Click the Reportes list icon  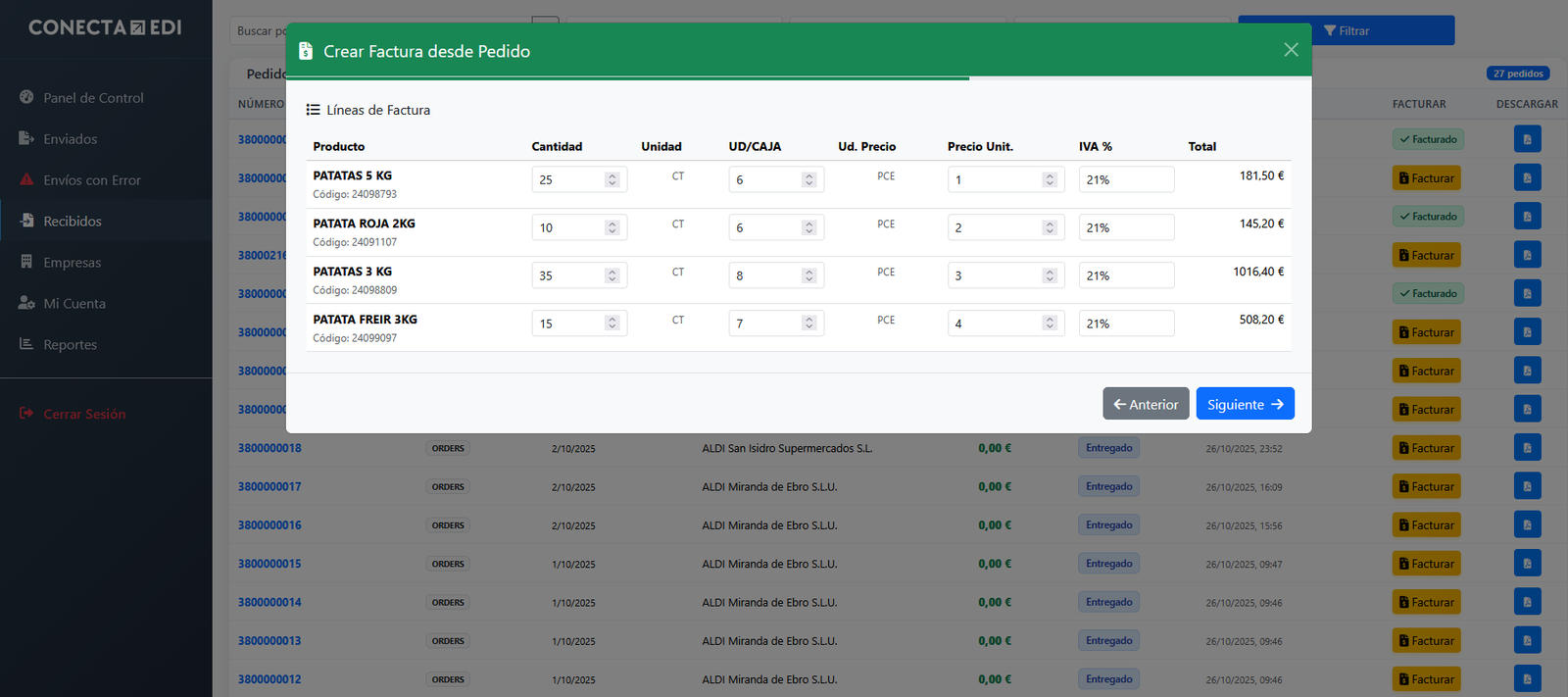point(26,344)
